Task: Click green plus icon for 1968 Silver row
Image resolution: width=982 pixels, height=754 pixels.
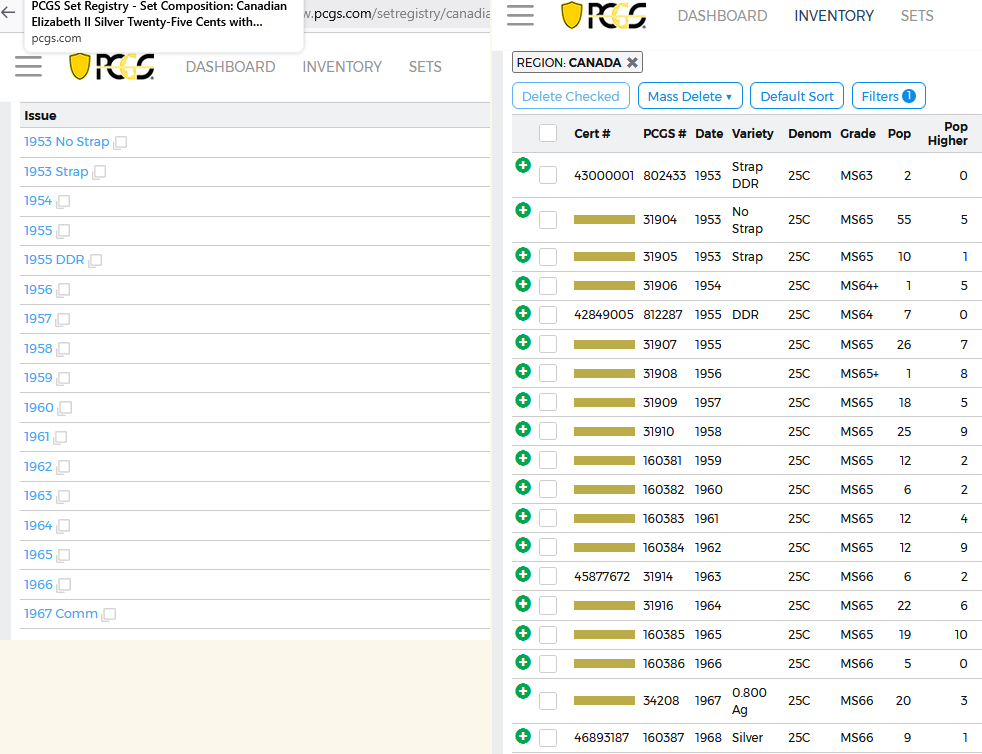Action: coord(522,736)
